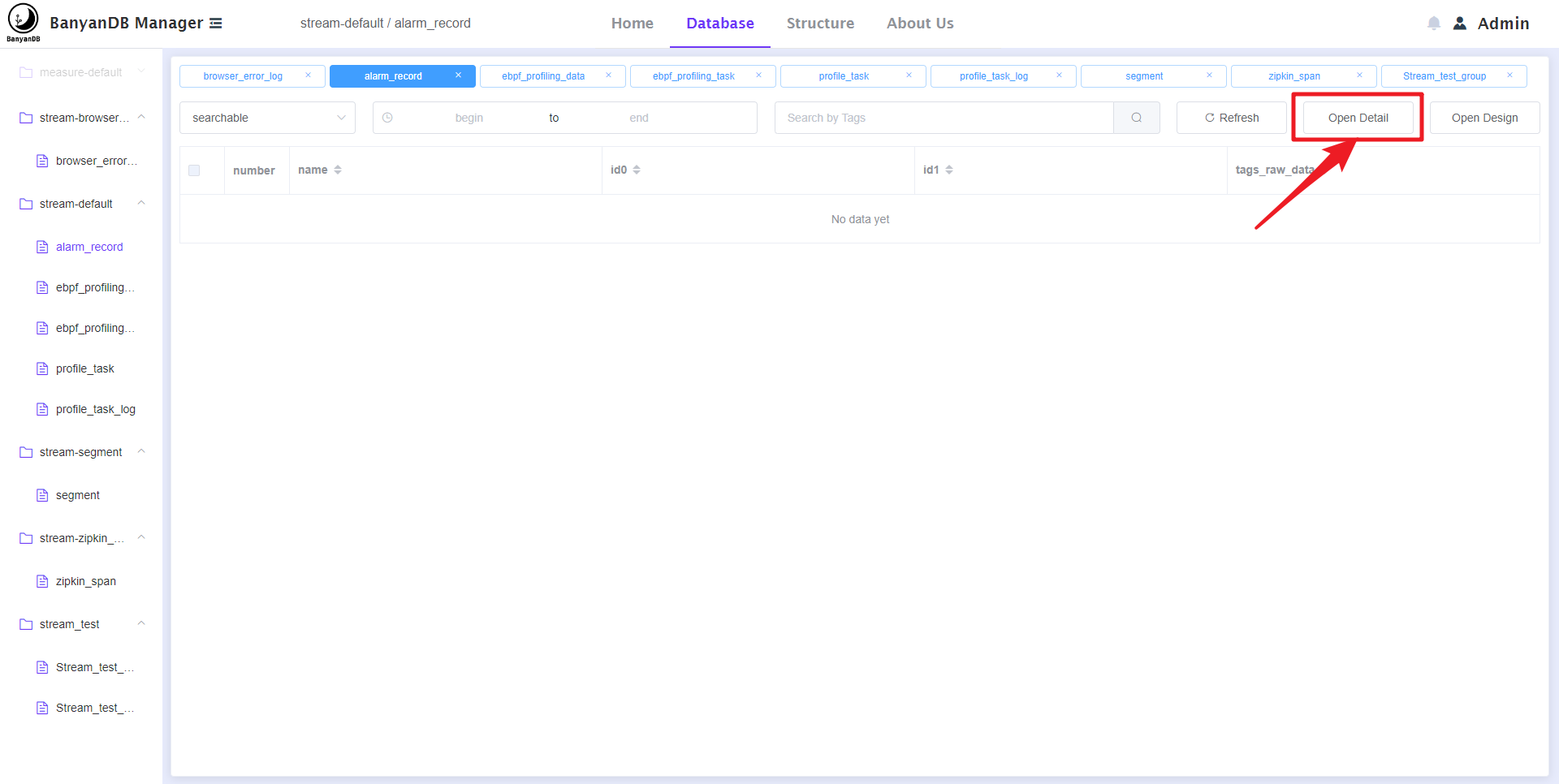The width and height of the screenshot is (1559, 784).
Task: Click the clock icon in date range
Action: [387, 118]
